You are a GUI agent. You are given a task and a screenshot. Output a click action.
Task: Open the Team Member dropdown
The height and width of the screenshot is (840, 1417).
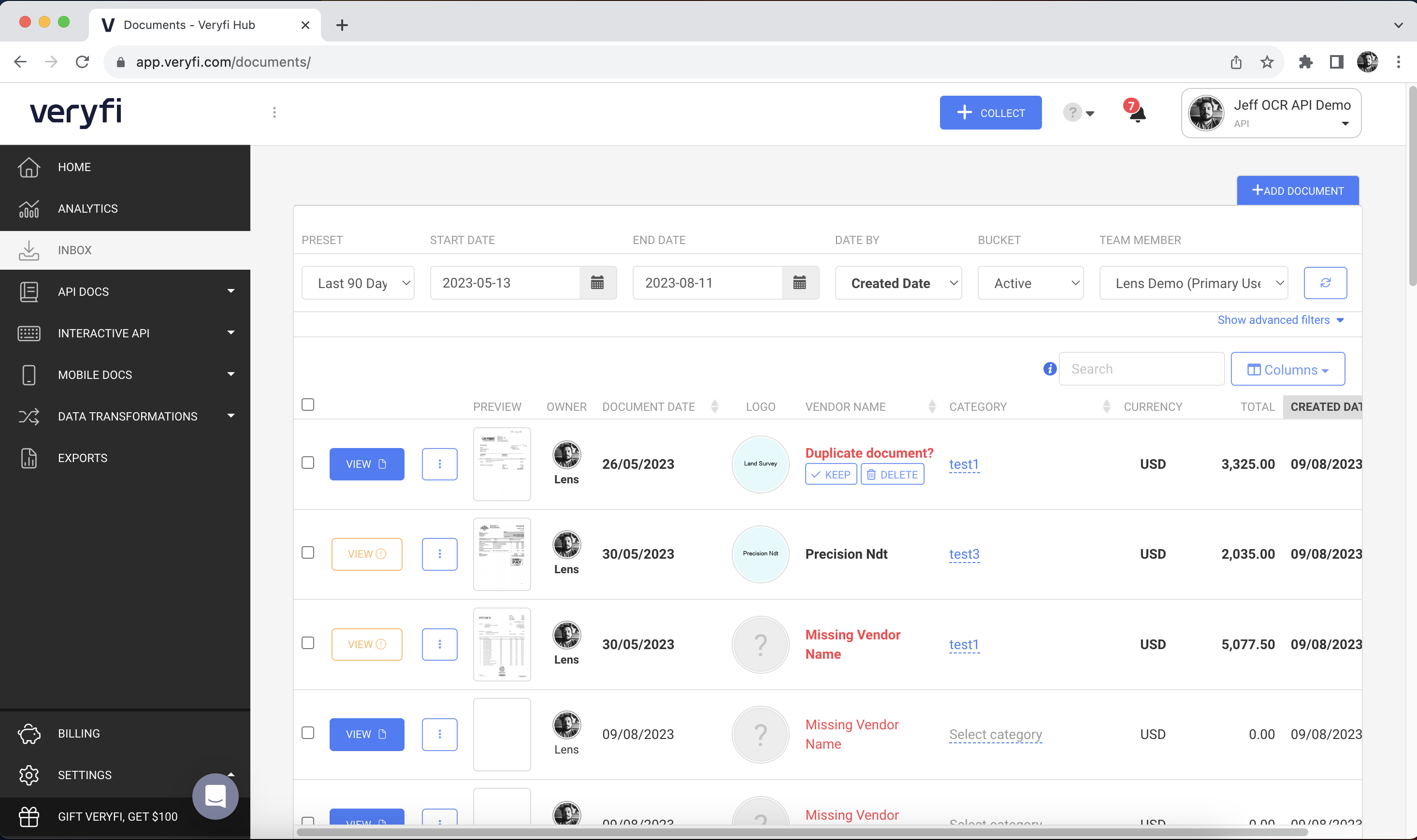[1193, 283]
